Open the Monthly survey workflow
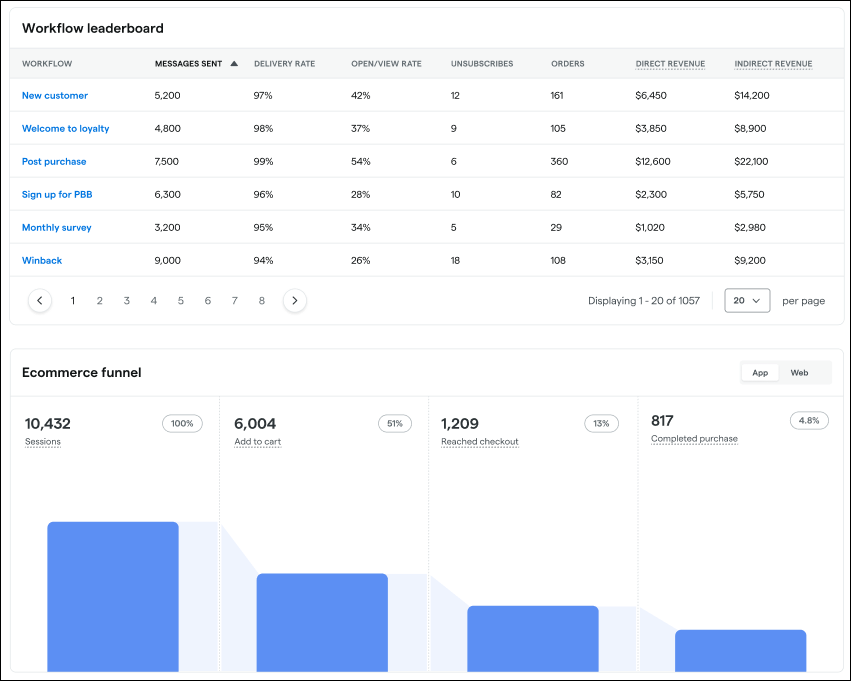This screenshot has width=851, height=681. 57,228
